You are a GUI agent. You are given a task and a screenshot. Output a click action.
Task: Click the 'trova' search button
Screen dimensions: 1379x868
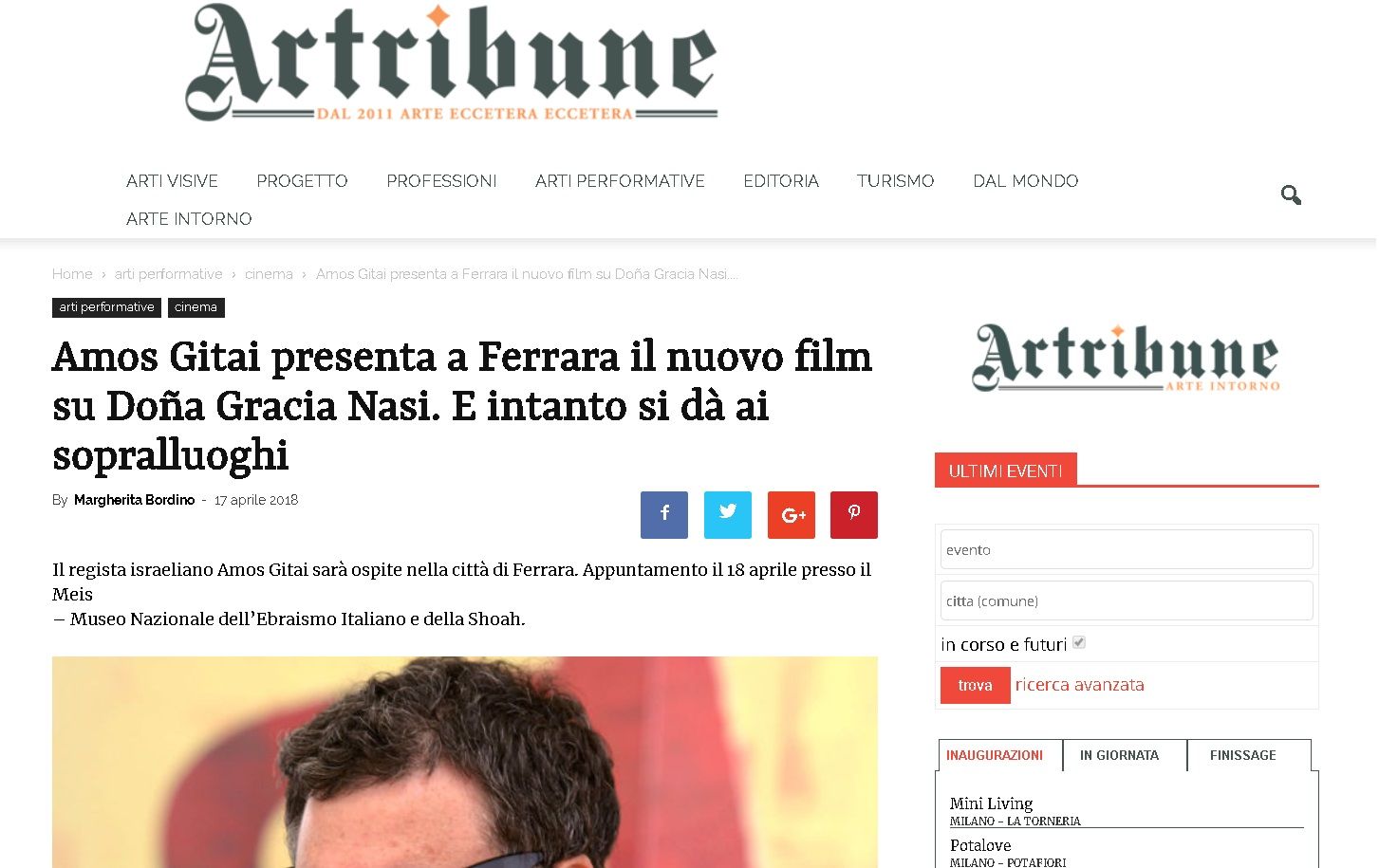pos(975,685)
